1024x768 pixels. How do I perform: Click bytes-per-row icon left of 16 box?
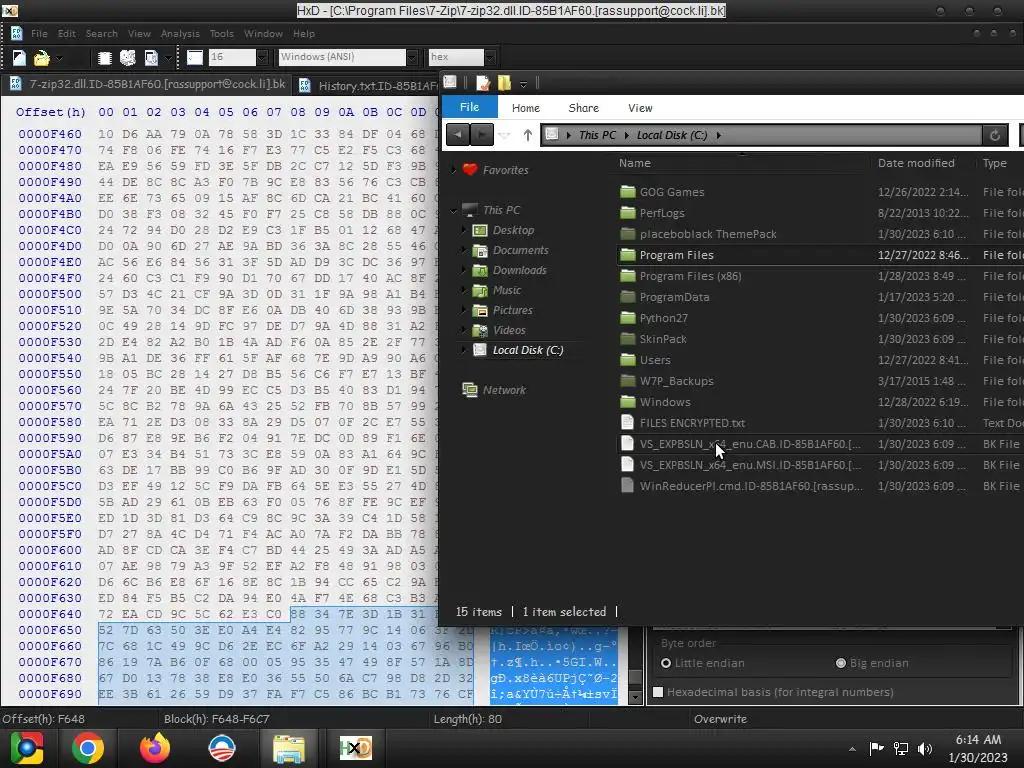pyautogui.click(x=195, y=57)
